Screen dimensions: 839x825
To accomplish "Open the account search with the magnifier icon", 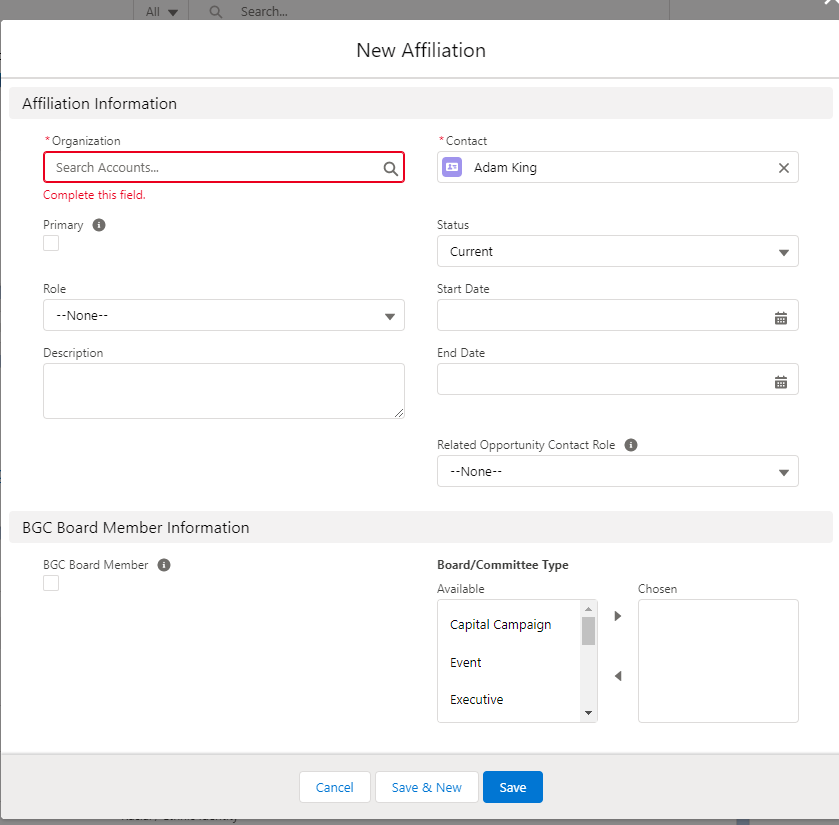I will 390,167.
